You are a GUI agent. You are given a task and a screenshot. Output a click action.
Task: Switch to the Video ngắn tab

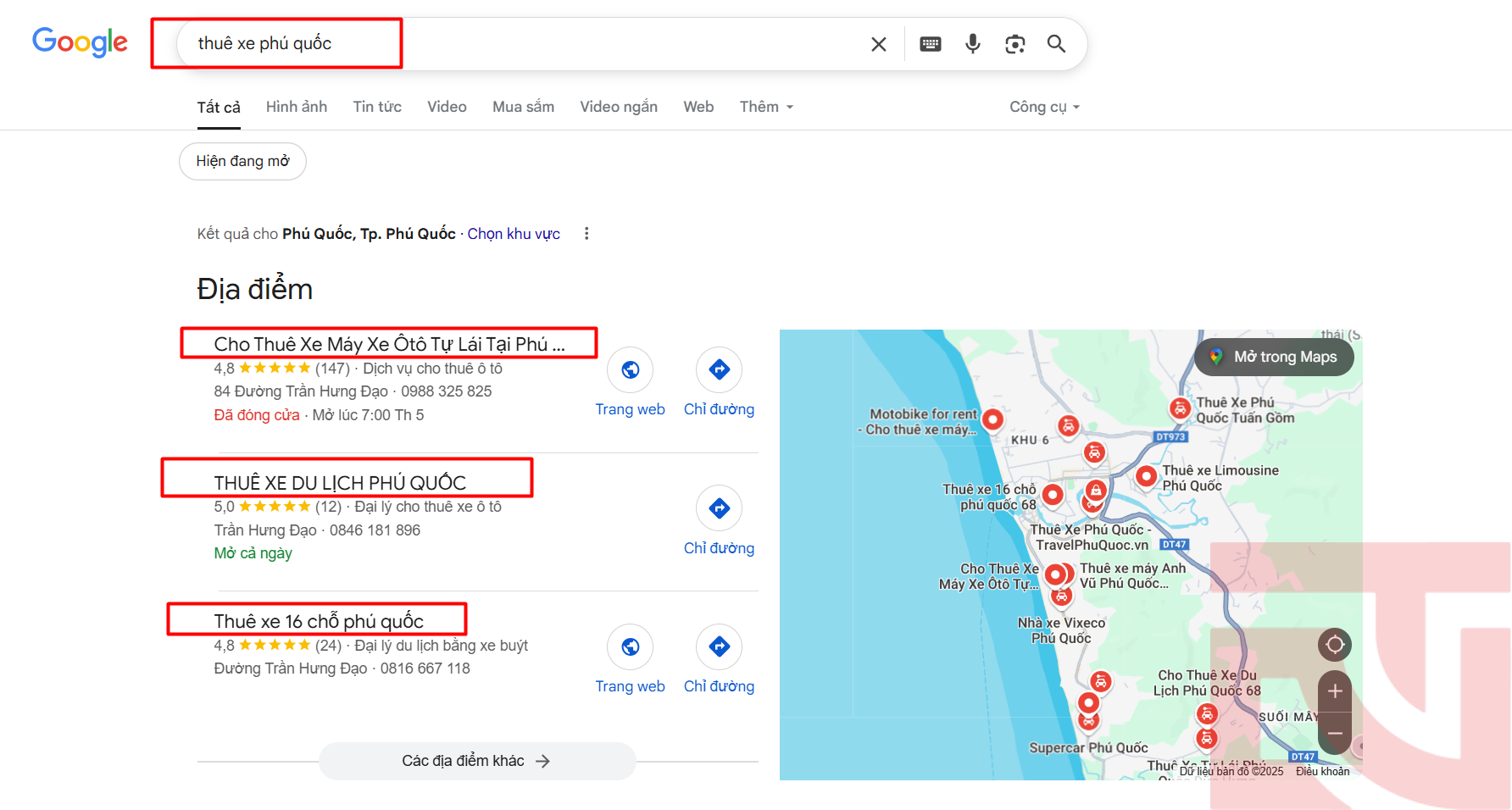[619, 107]
